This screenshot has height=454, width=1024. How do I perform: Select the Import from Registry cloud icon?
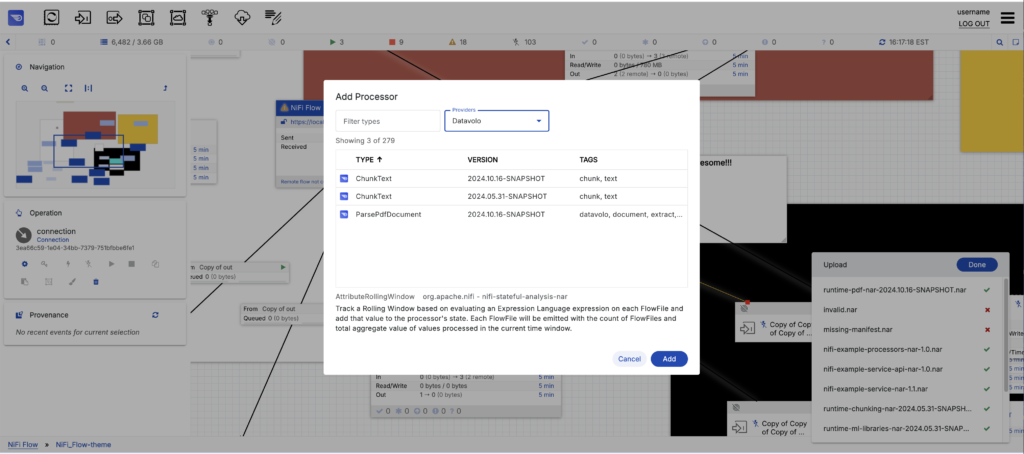[242, 18]
